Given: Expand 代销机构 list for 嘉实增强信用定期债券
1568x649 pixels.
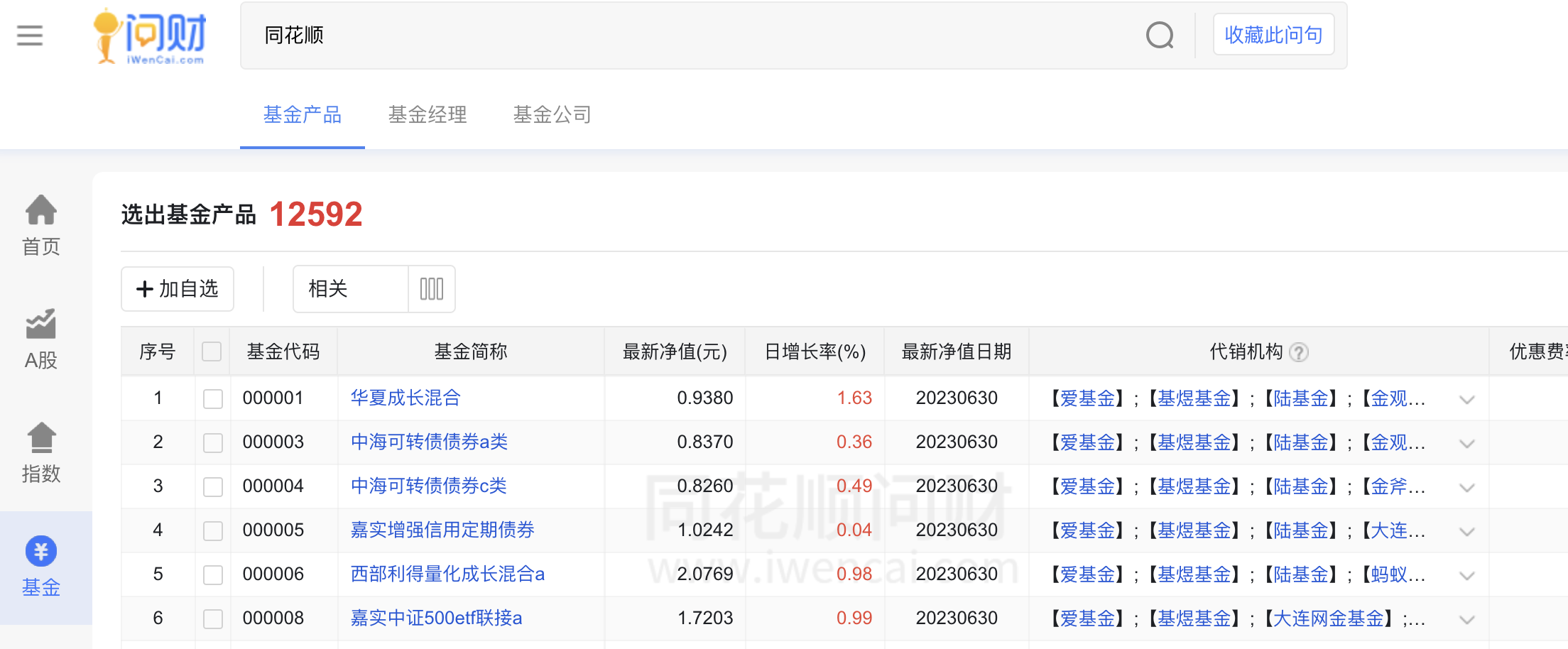Looking at the screenshot, I should click(1467, 532).
